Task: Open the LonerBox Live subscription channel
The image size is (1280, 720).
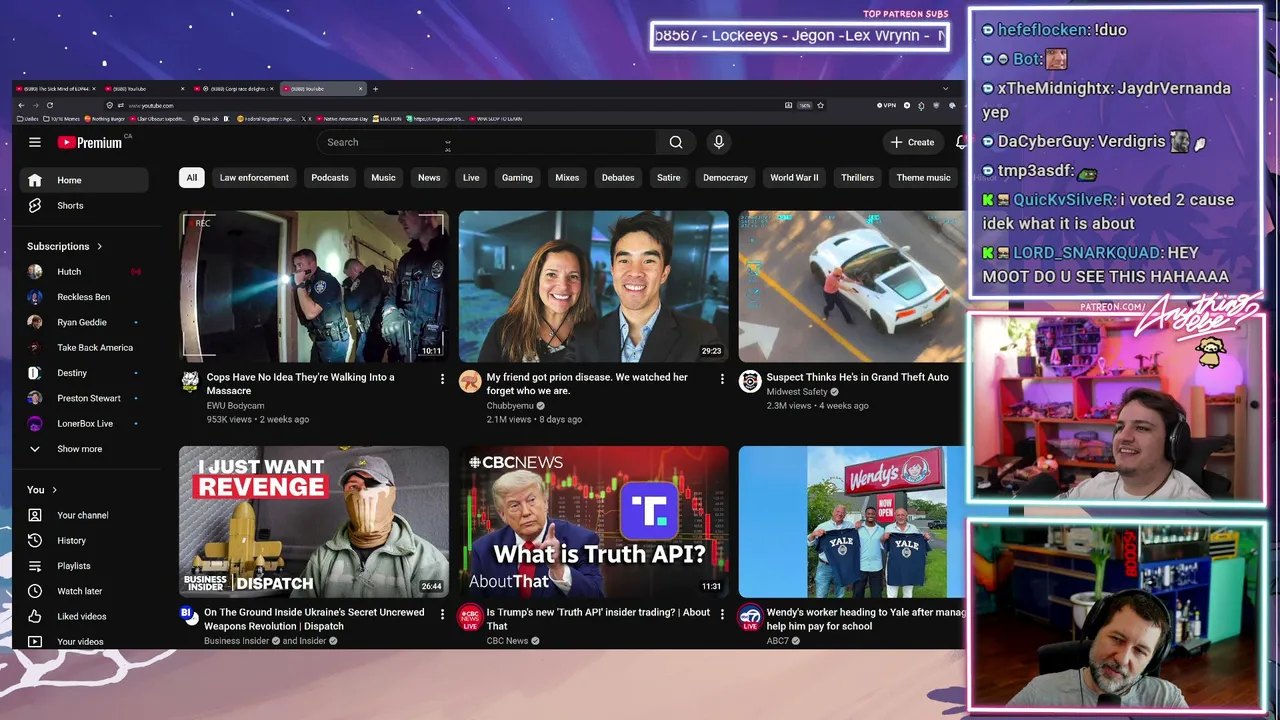Action: (84, 424)
